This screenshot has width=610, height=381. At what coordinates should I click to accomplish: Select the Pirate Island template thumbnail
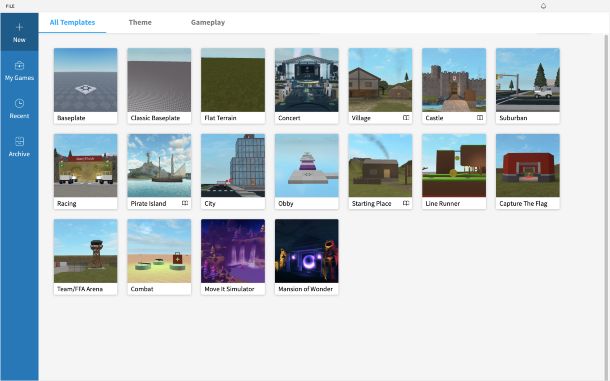point(159,165)
